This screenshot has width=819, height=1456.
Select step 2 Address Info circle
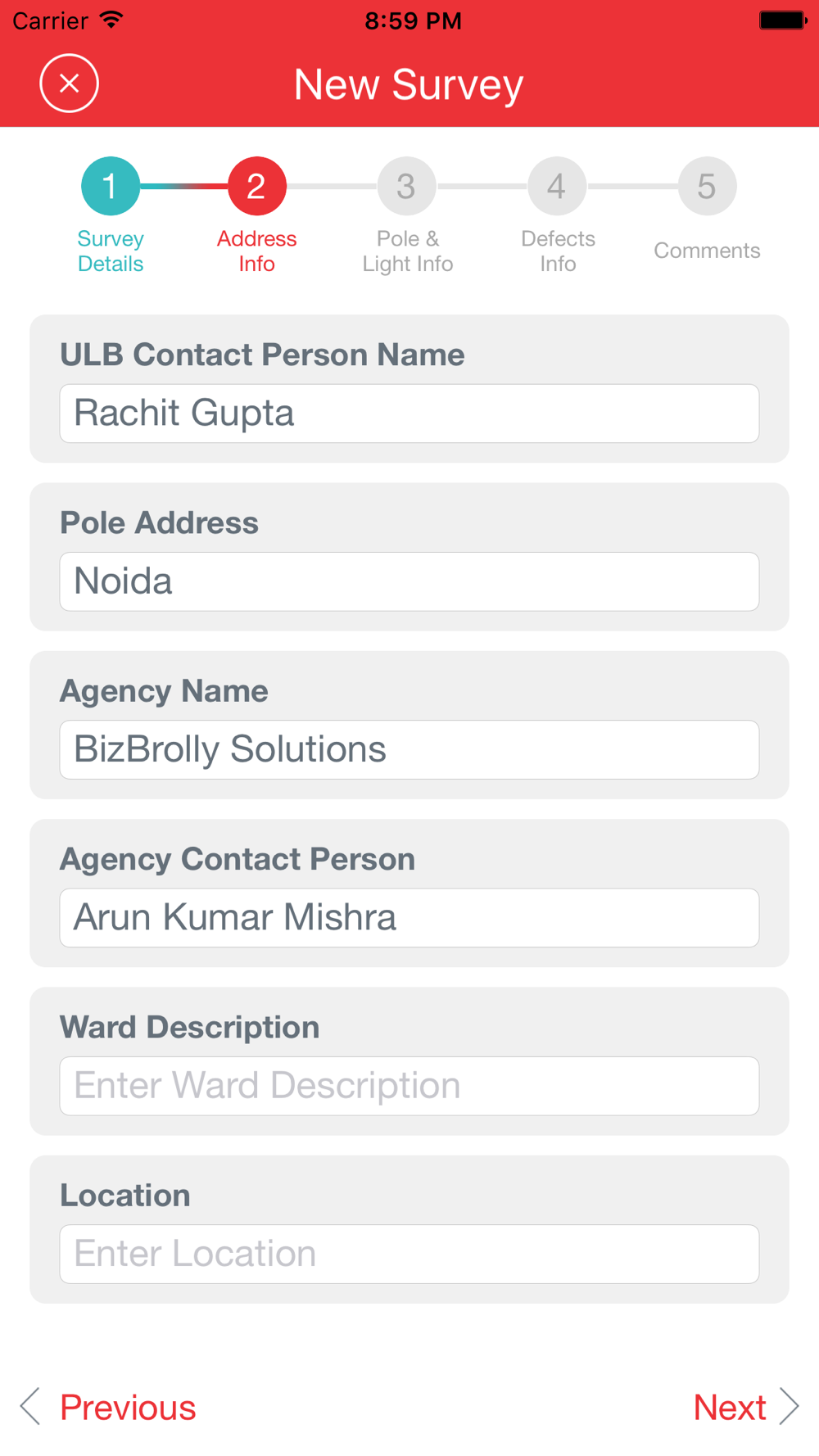pos(256,186)
